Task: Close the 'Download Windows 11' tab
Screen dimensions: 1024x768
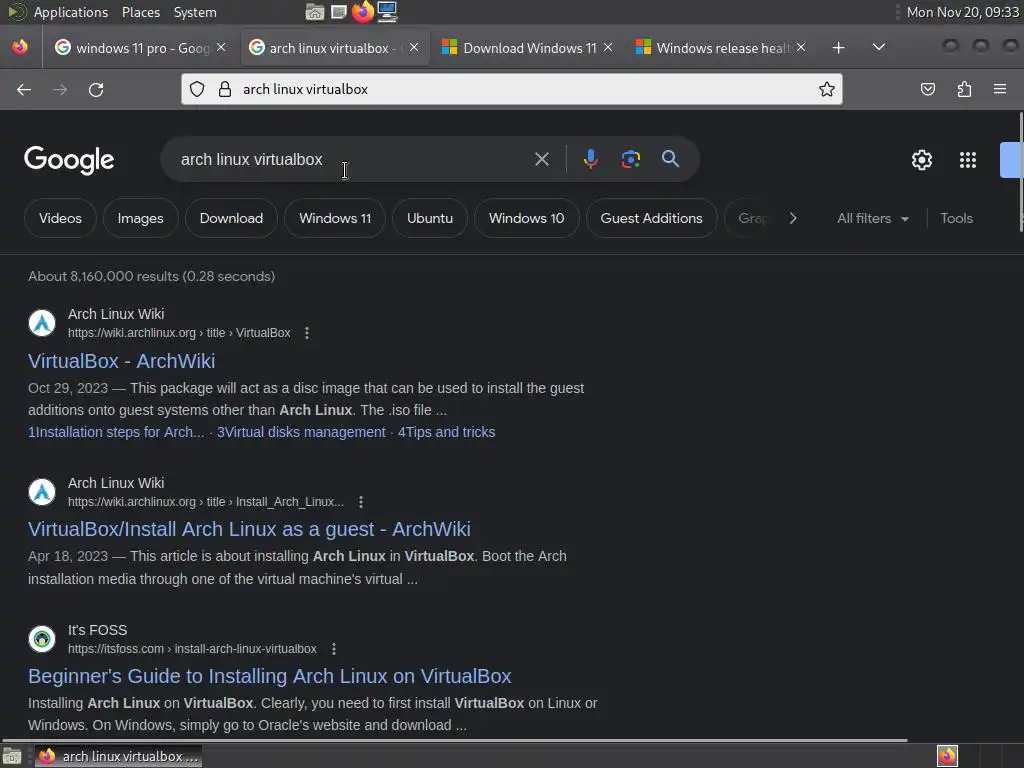Action: point(608,47)
